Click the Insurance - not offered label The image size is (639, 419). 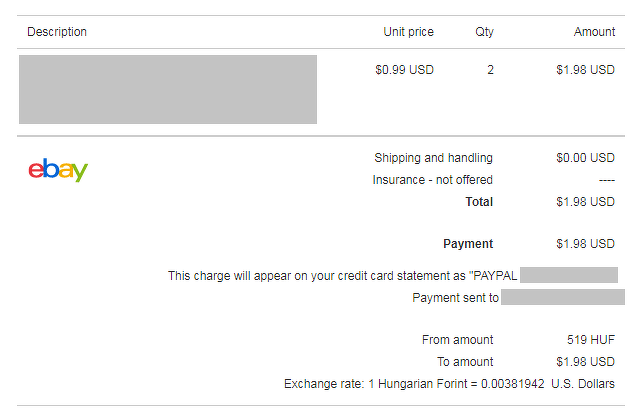(x=432, y=180)
